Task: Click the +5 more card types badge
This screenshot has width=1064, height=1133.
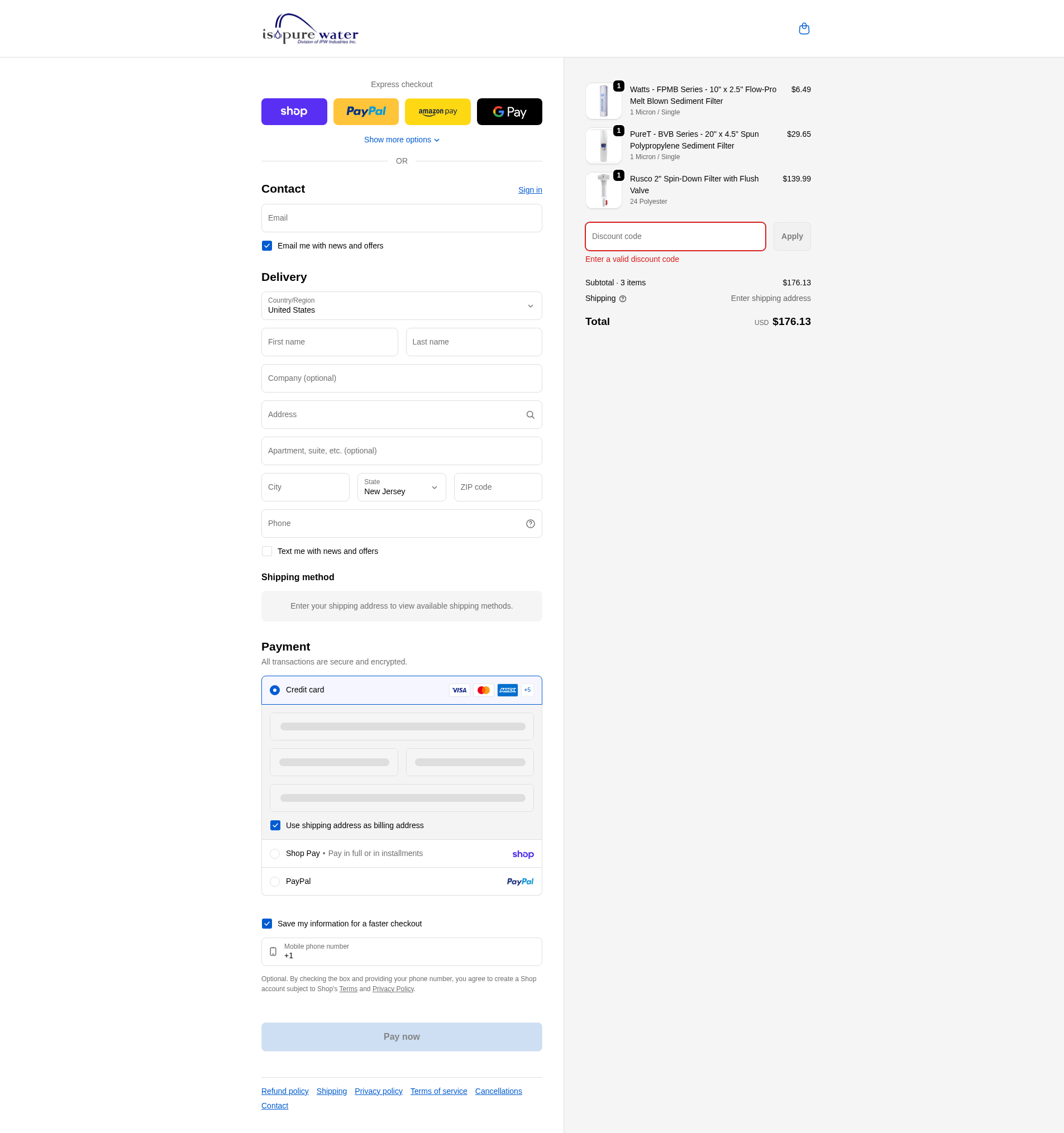Action: coord(527,690)
